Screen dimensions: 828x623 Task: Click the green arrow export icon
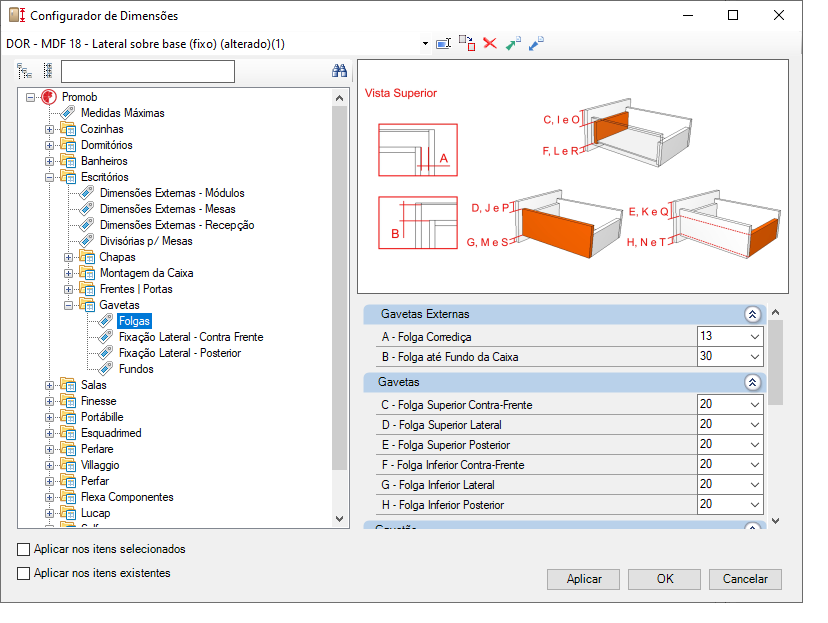point(513,43)
